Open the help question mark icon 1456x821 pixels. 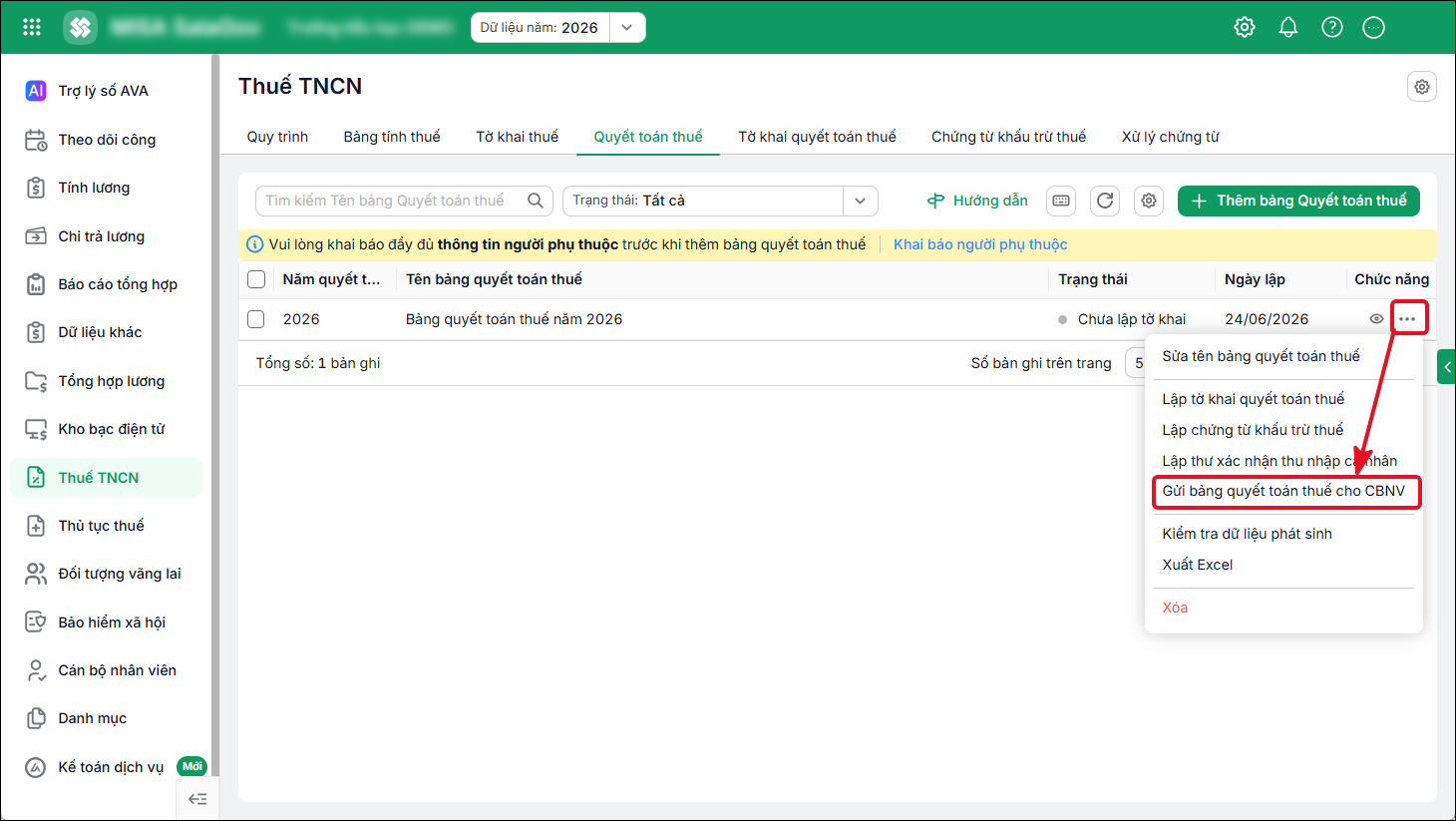pyautogui.click(x=1332, y=27)
